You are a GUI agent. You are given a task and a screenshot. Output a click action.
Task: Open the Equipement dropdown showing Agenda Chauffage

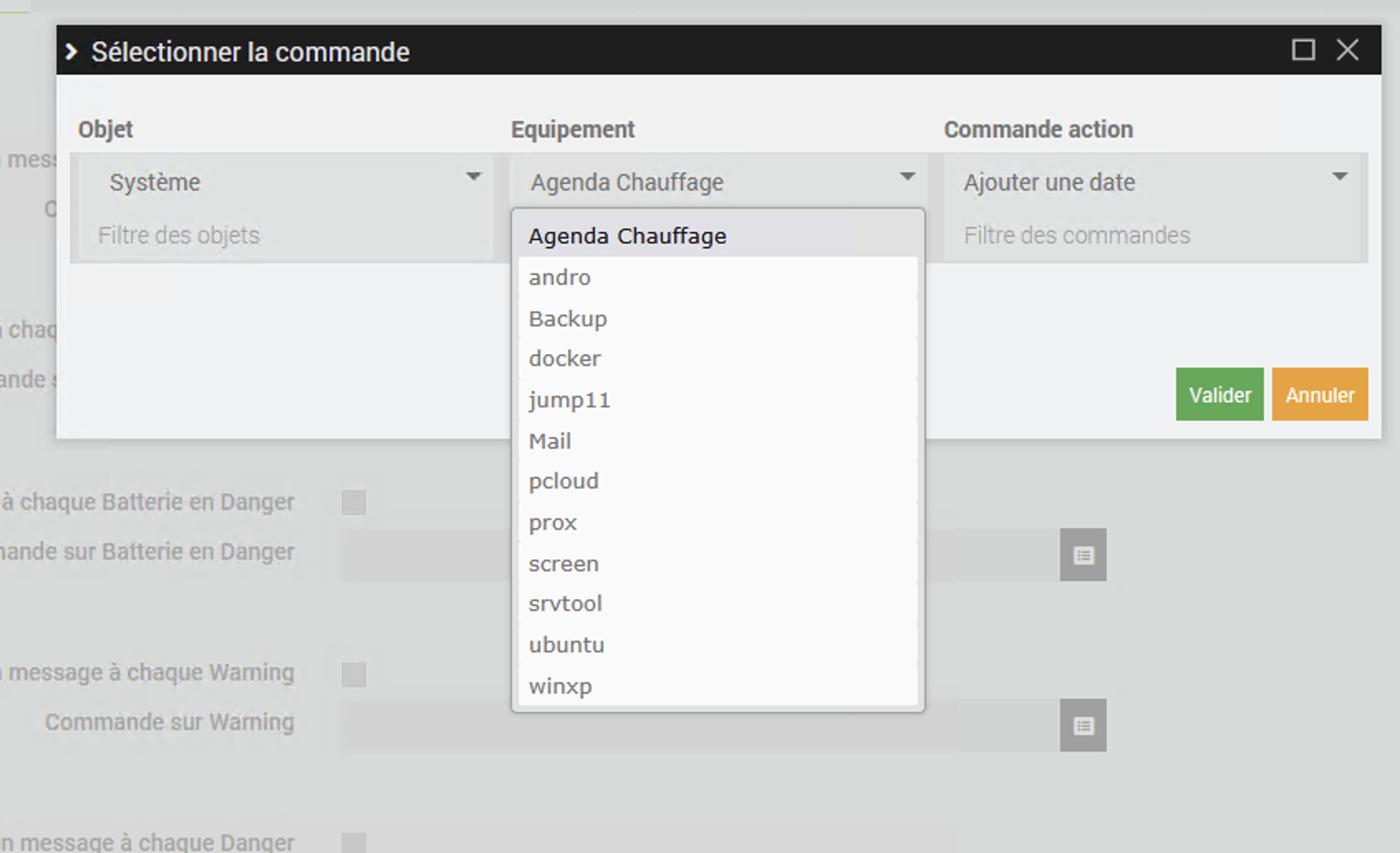718,181
